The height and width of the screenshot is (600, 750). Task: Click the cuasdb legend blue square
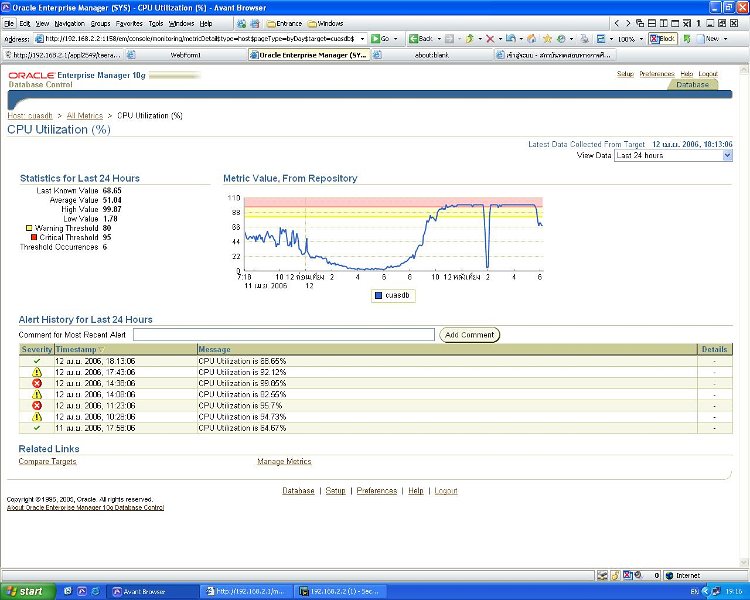pos(378,296)
